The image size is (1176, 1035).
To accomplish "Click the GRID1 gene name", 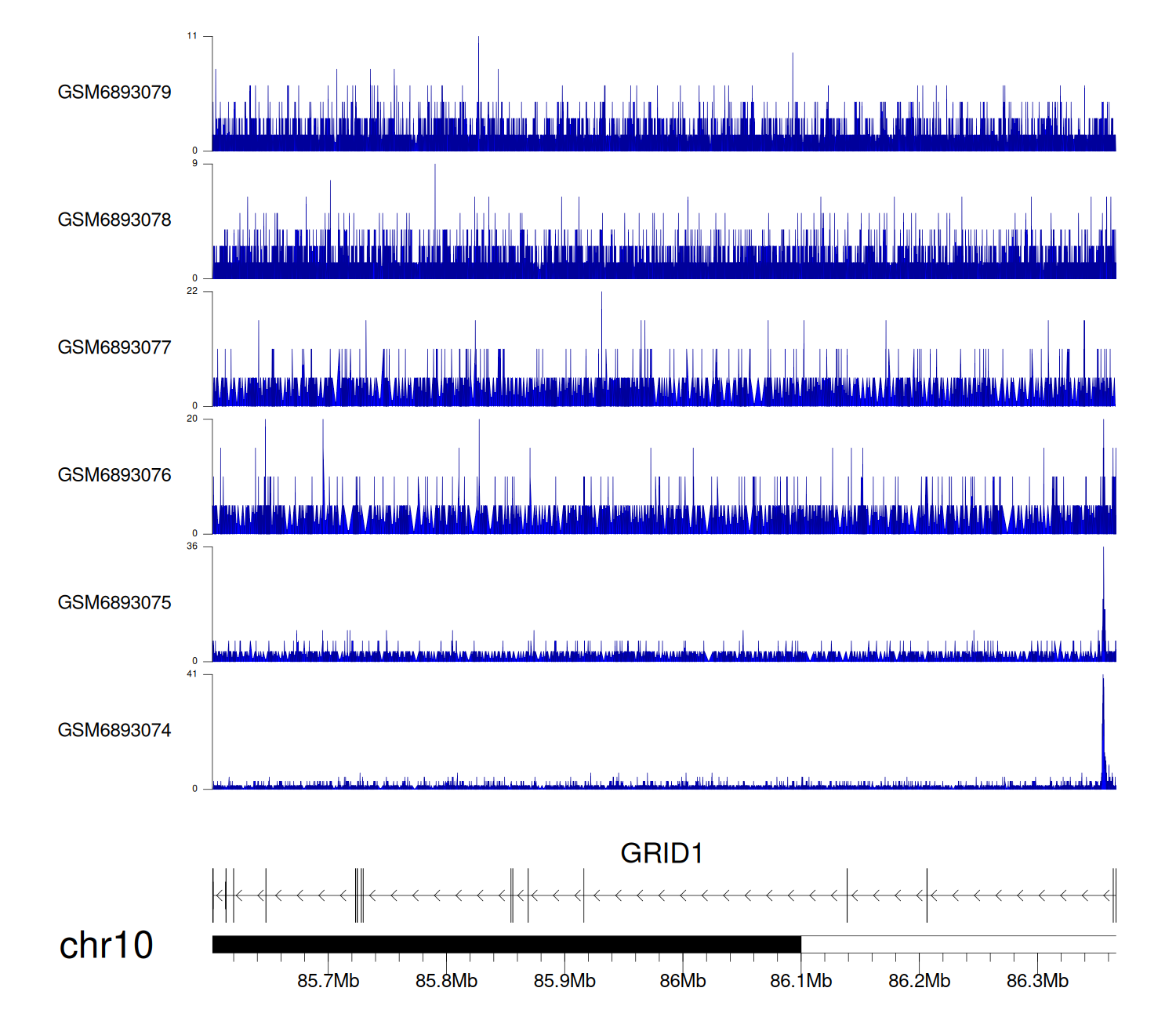I will (661, 853).
